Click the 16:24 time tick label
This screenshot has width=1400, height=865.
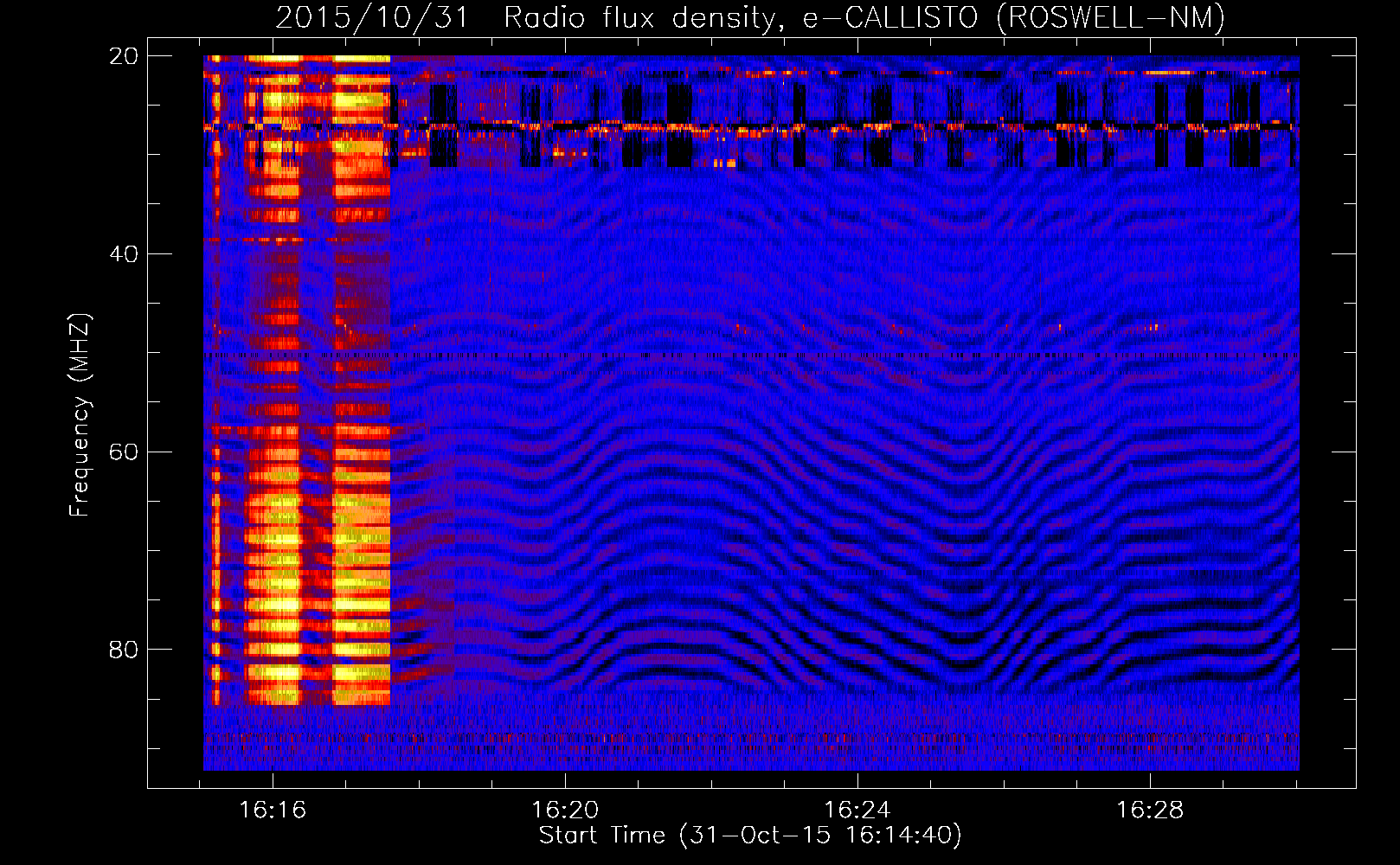coord(857,811)
